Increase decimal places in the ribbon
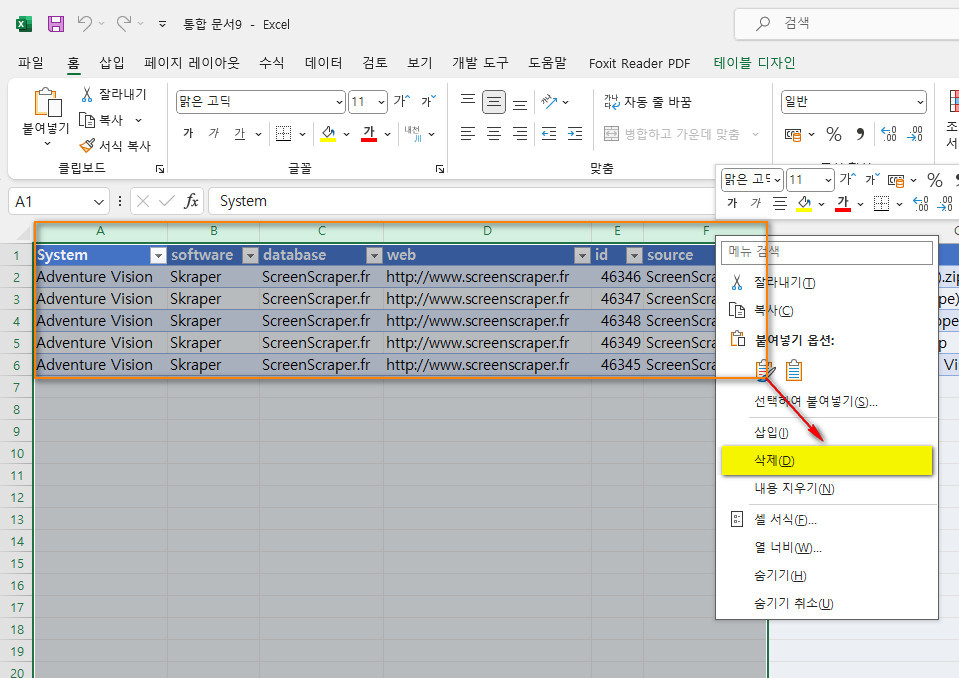 coord(888,134)
